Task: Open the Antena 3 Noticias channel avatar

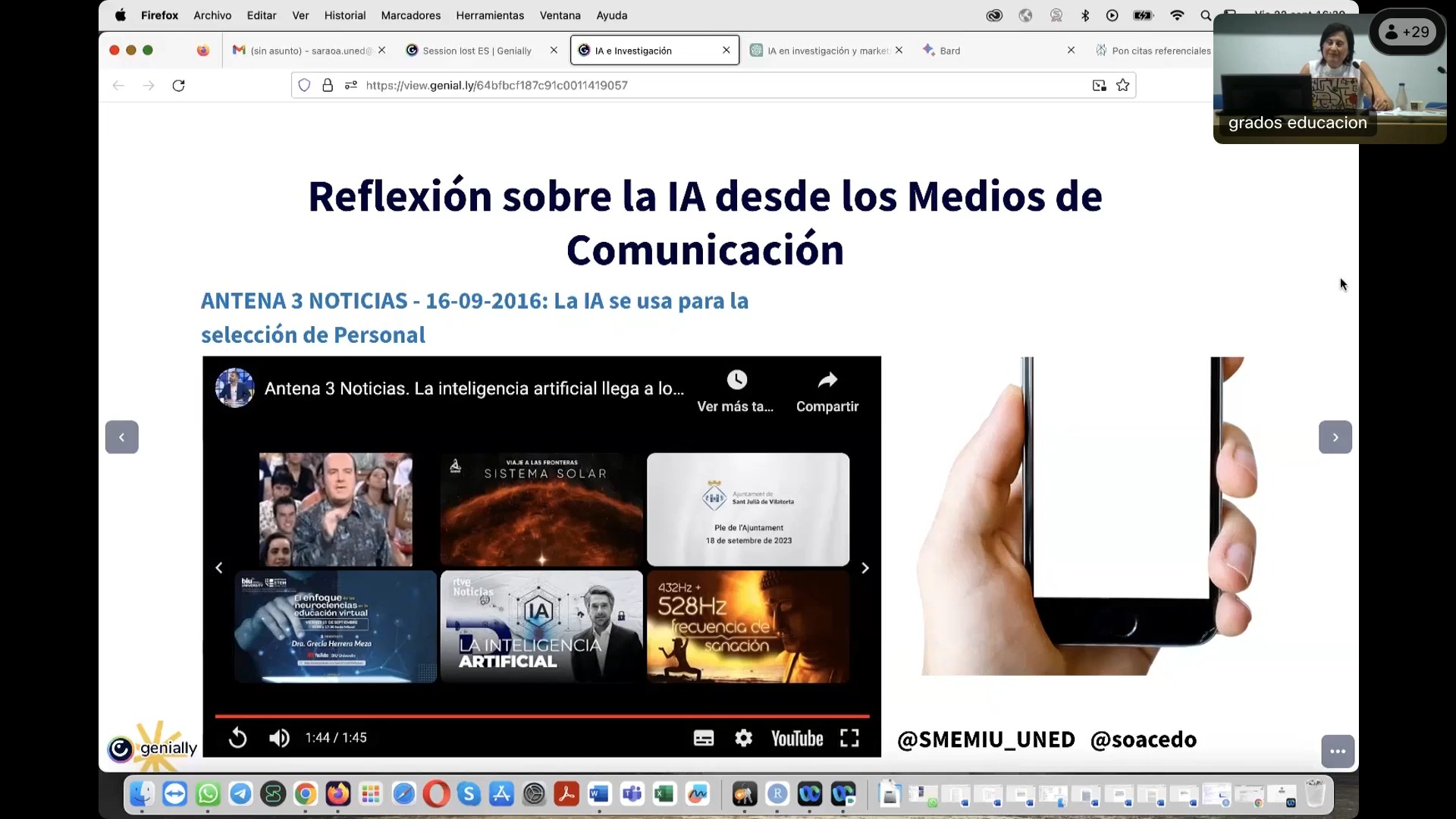Action: 234,388
